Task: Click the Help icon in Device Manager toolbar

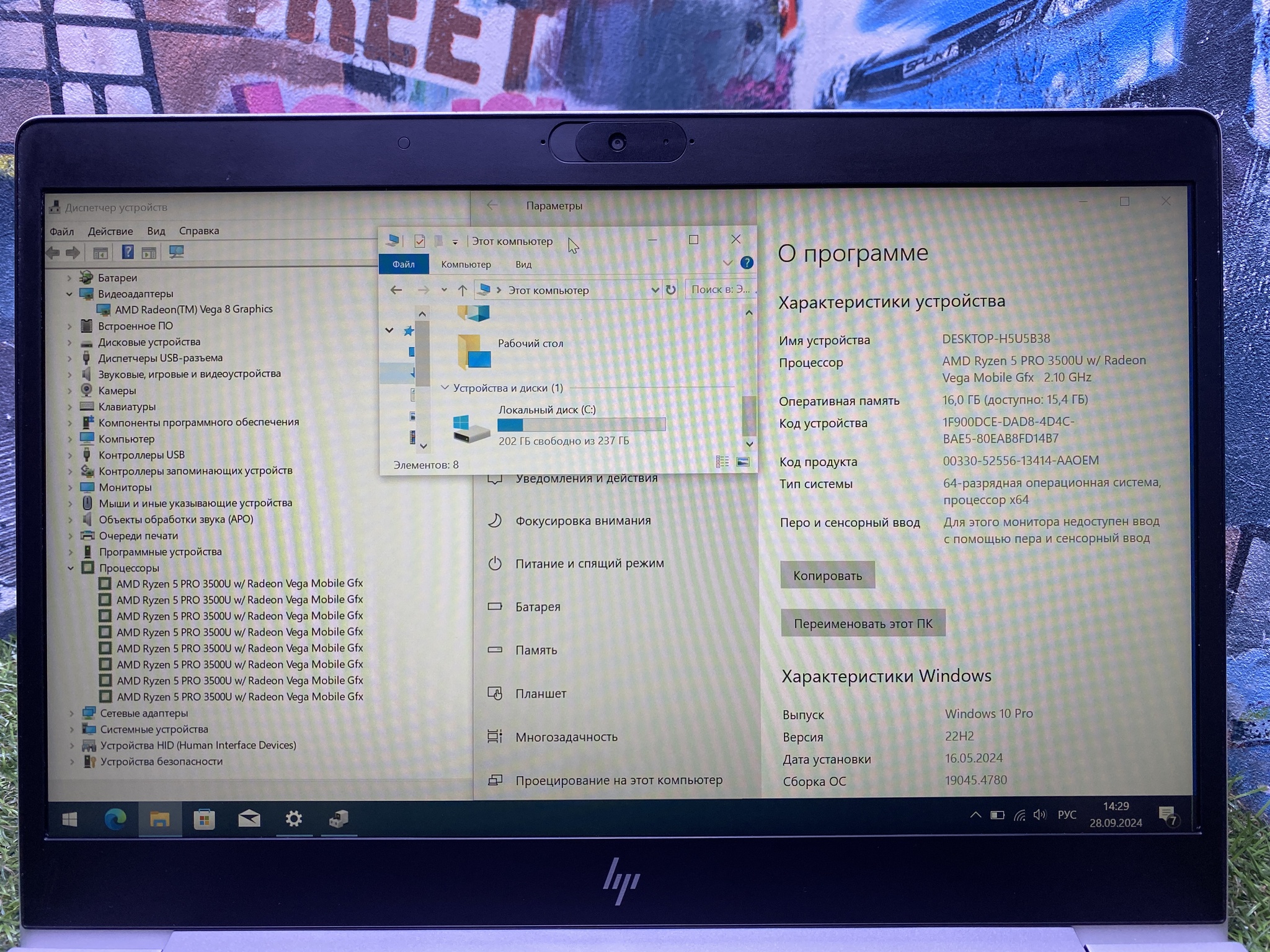Action: click(x=128, y=252)
